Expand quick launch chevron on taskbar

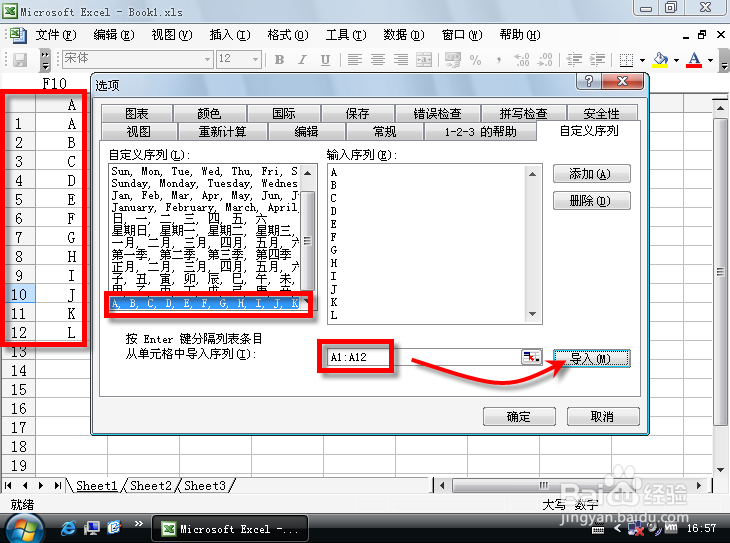coord(139,523)
